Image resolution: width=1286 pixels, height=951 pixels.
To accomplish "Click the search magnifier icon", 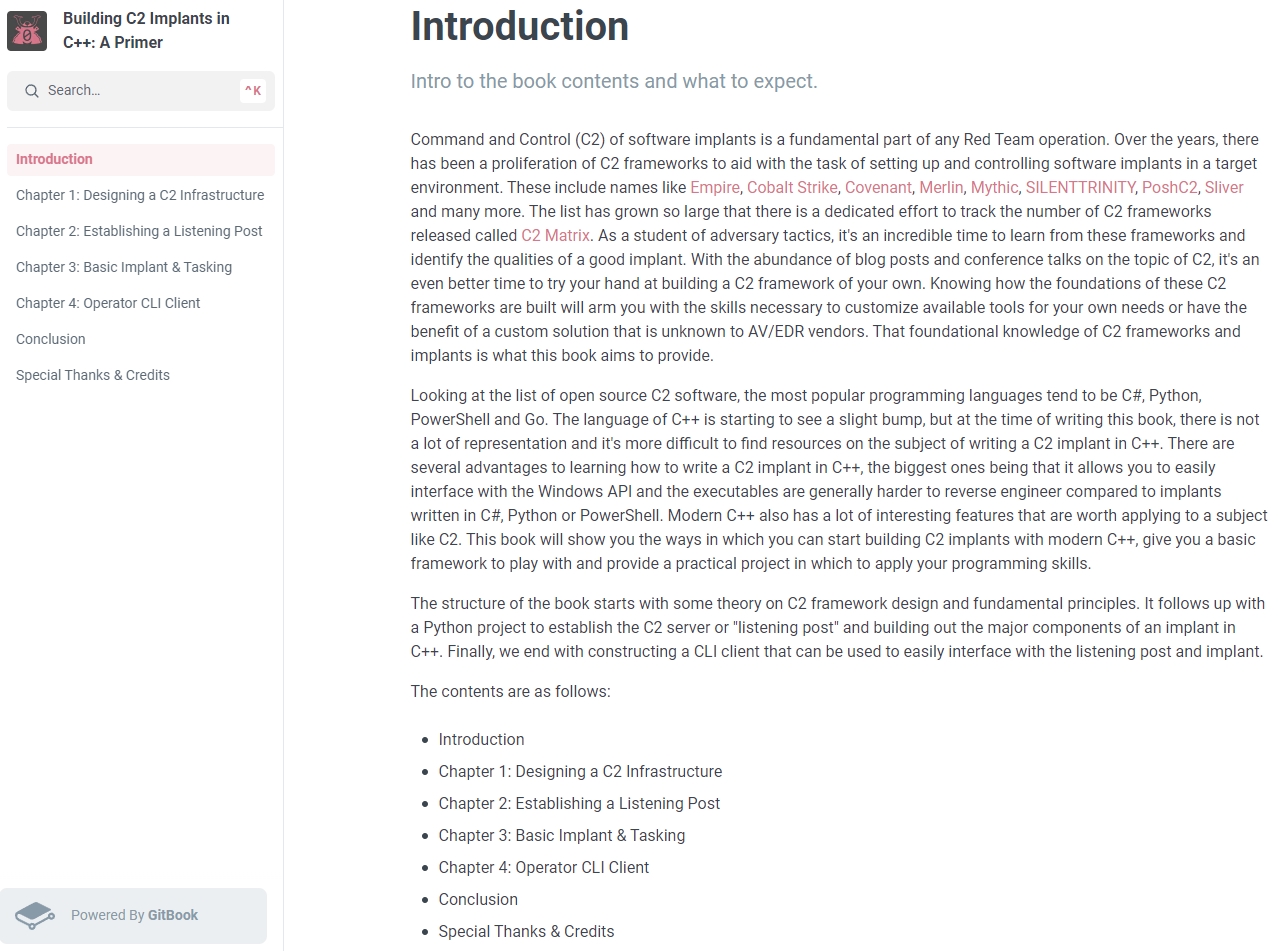I will 32,91.
